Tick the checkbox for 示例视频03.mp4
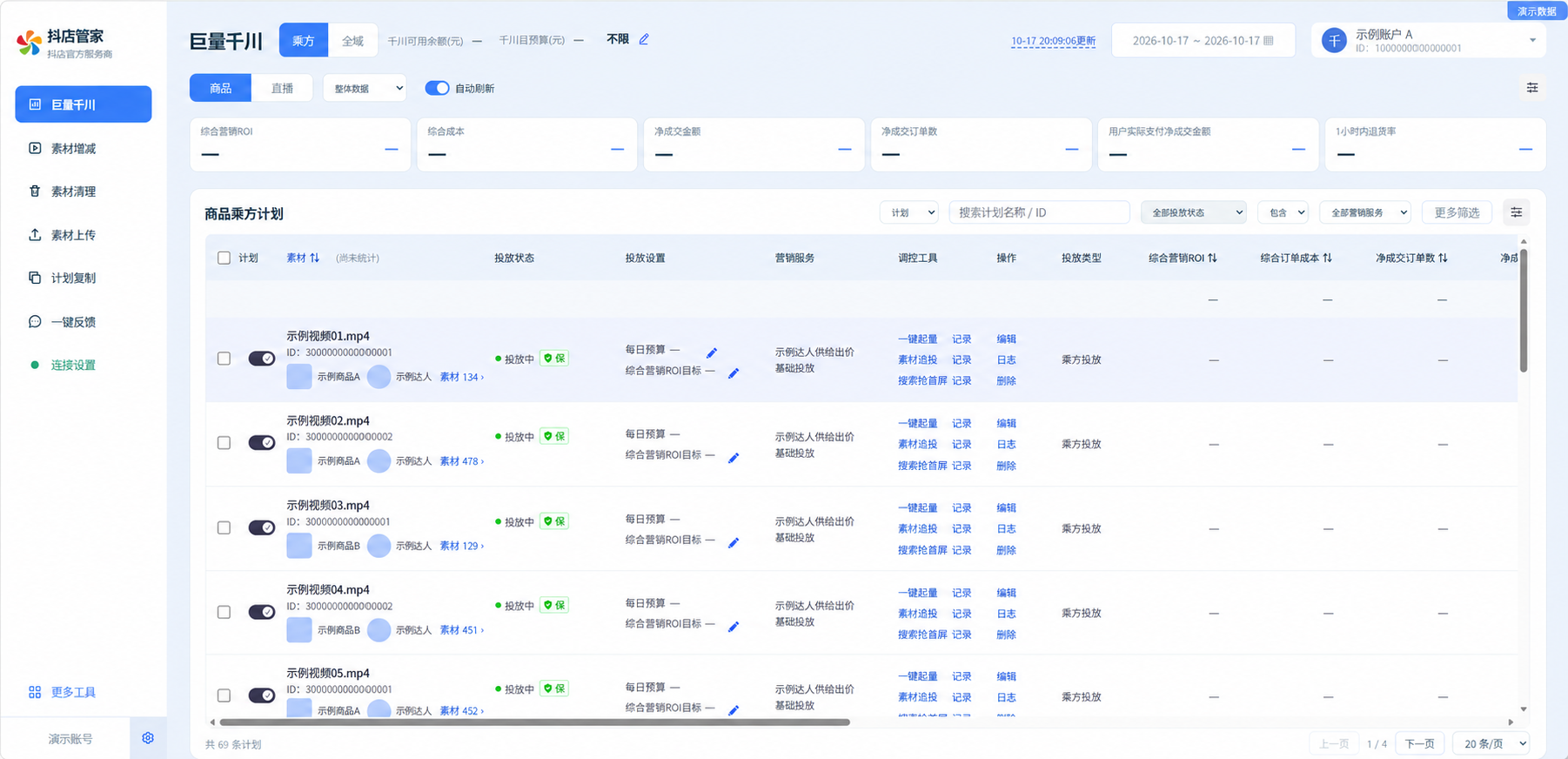The image size is (1568, 759). [224, 527]
